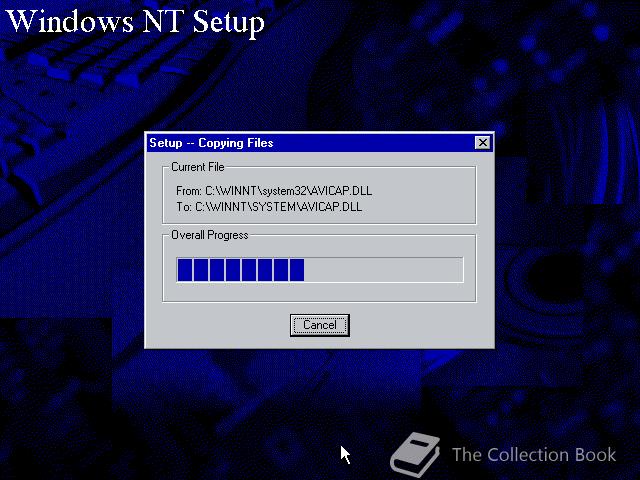
Task: Click the Overall Progress bar
Action: coord(320,270)
